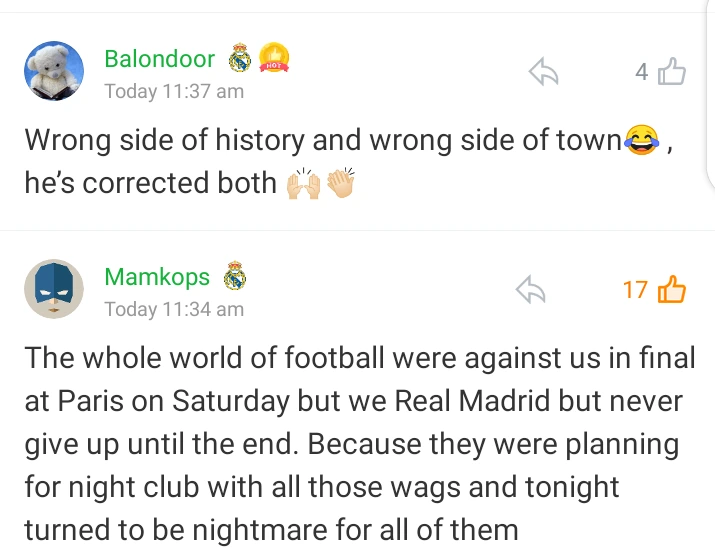Reply to Mamkops' comment using the arrow
Screen dimensions: 715x555
(530, 290)
